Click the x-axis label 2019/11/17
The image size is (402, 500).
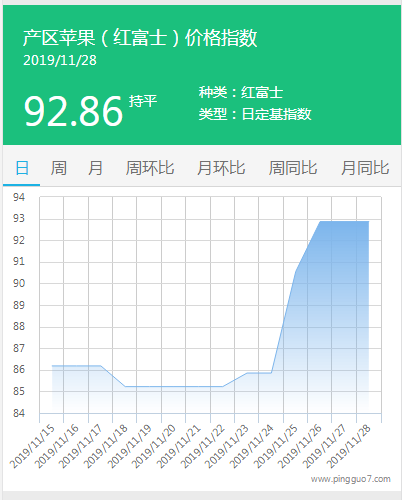(81, 446)
